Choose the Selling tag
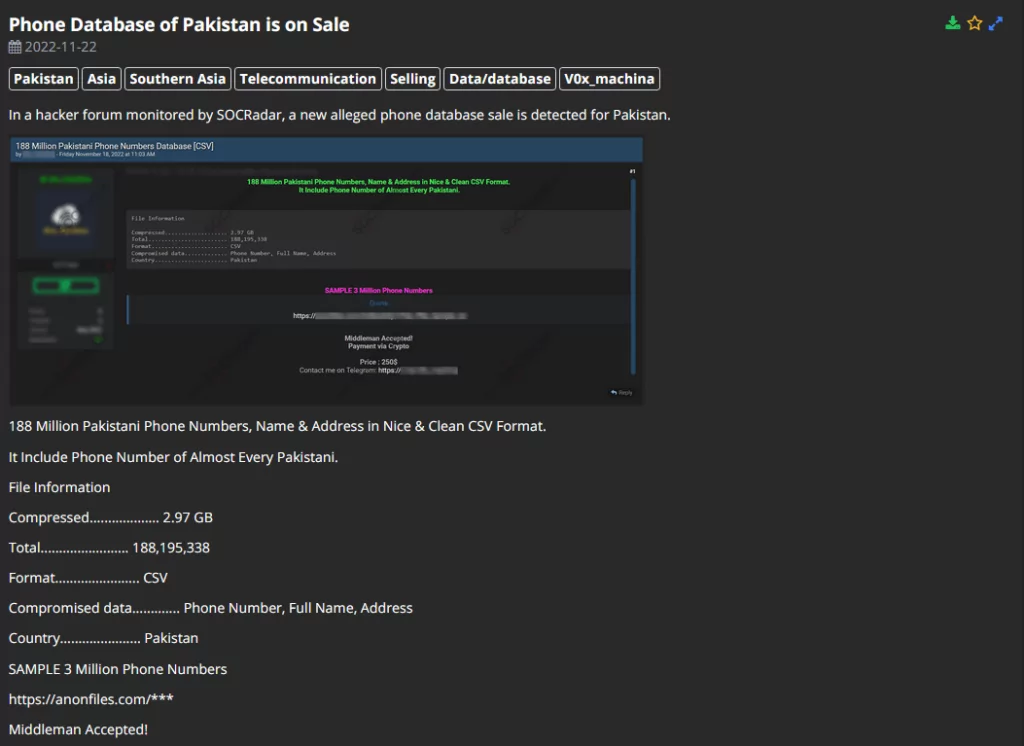Viewport: 1024px width, 746px height. (413, 79)
